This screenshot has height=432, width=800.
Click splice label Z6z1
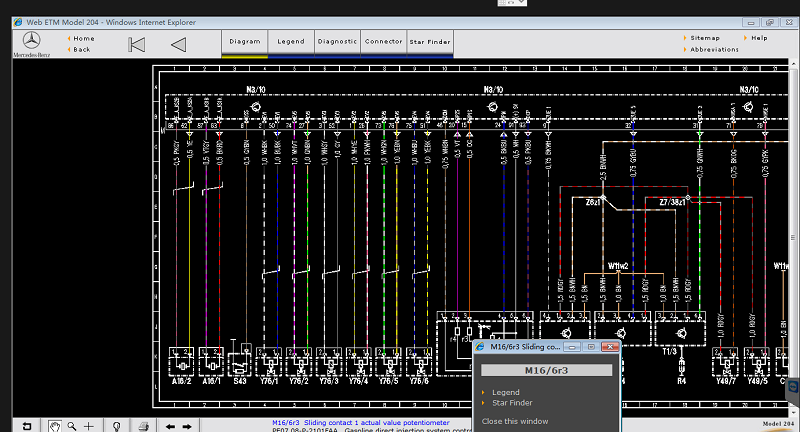coord(592,202)
